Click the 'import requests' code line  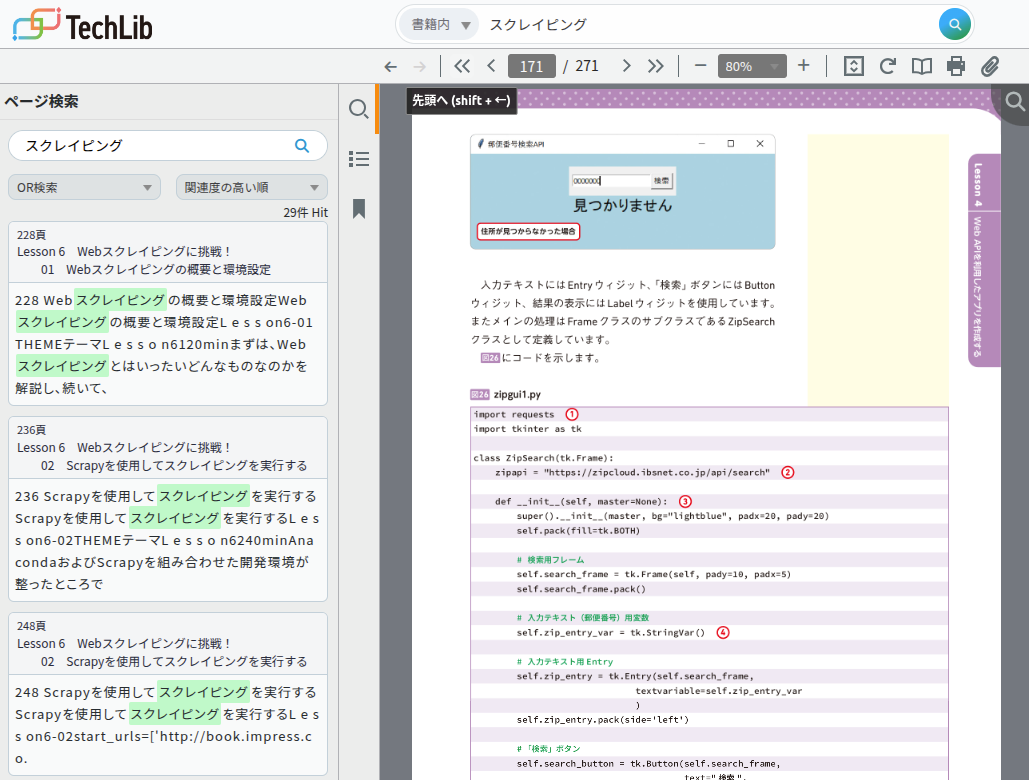514,415
